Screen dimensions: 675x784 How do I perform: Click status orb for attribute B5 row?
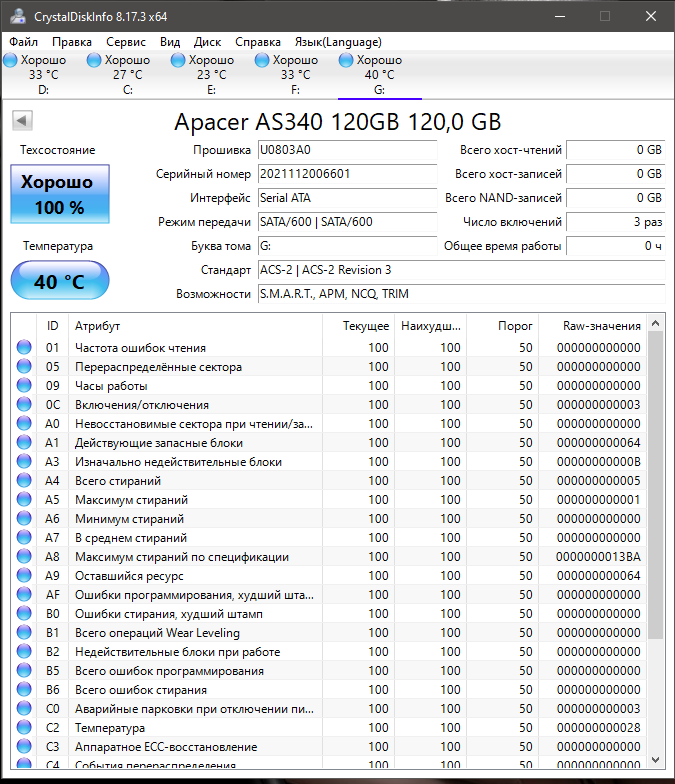(24, 670)
